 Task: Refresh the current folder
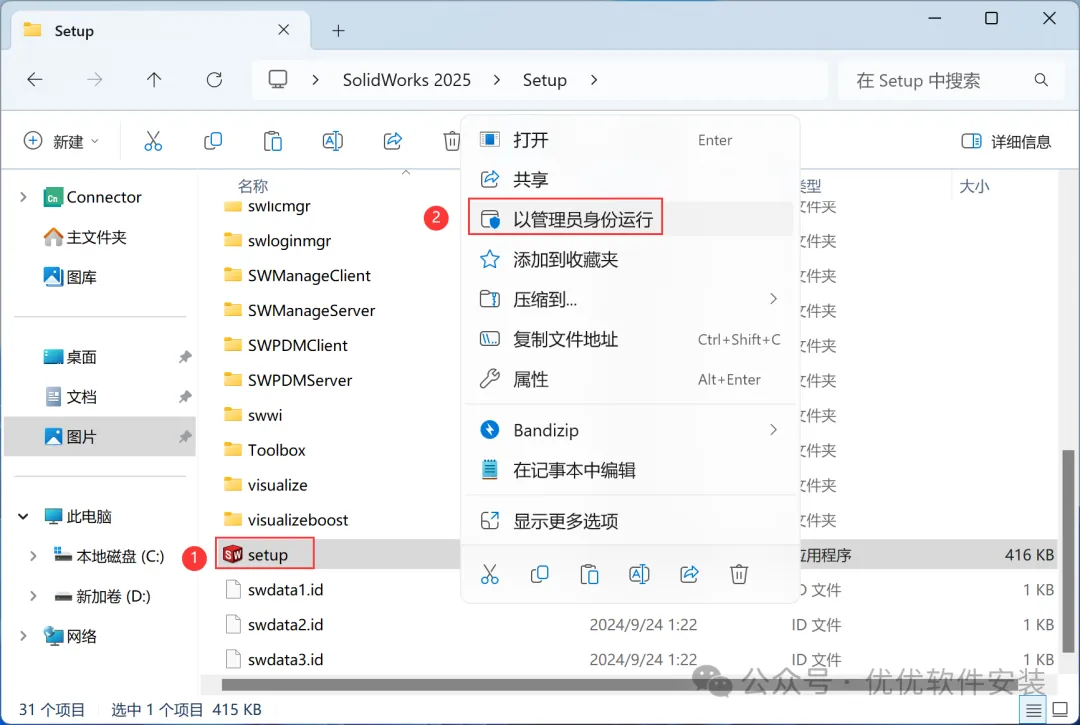[214, 80]
